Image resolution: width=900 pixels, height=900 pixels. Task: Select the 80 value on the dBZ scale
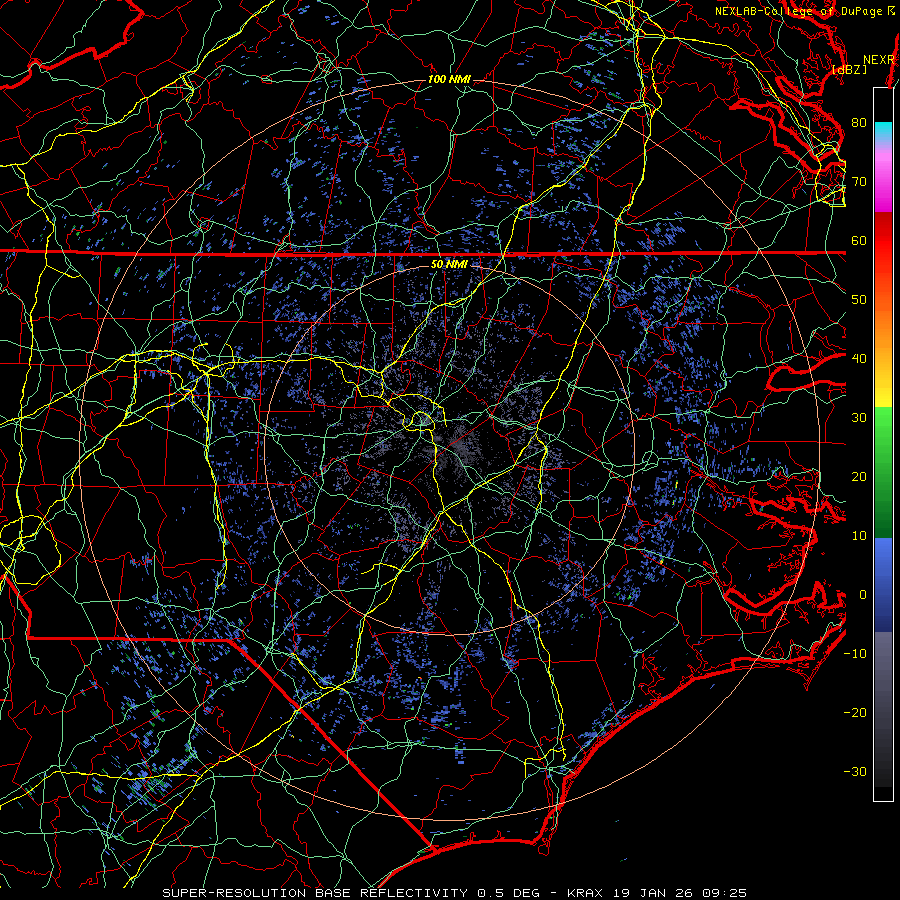coord(859,122)
